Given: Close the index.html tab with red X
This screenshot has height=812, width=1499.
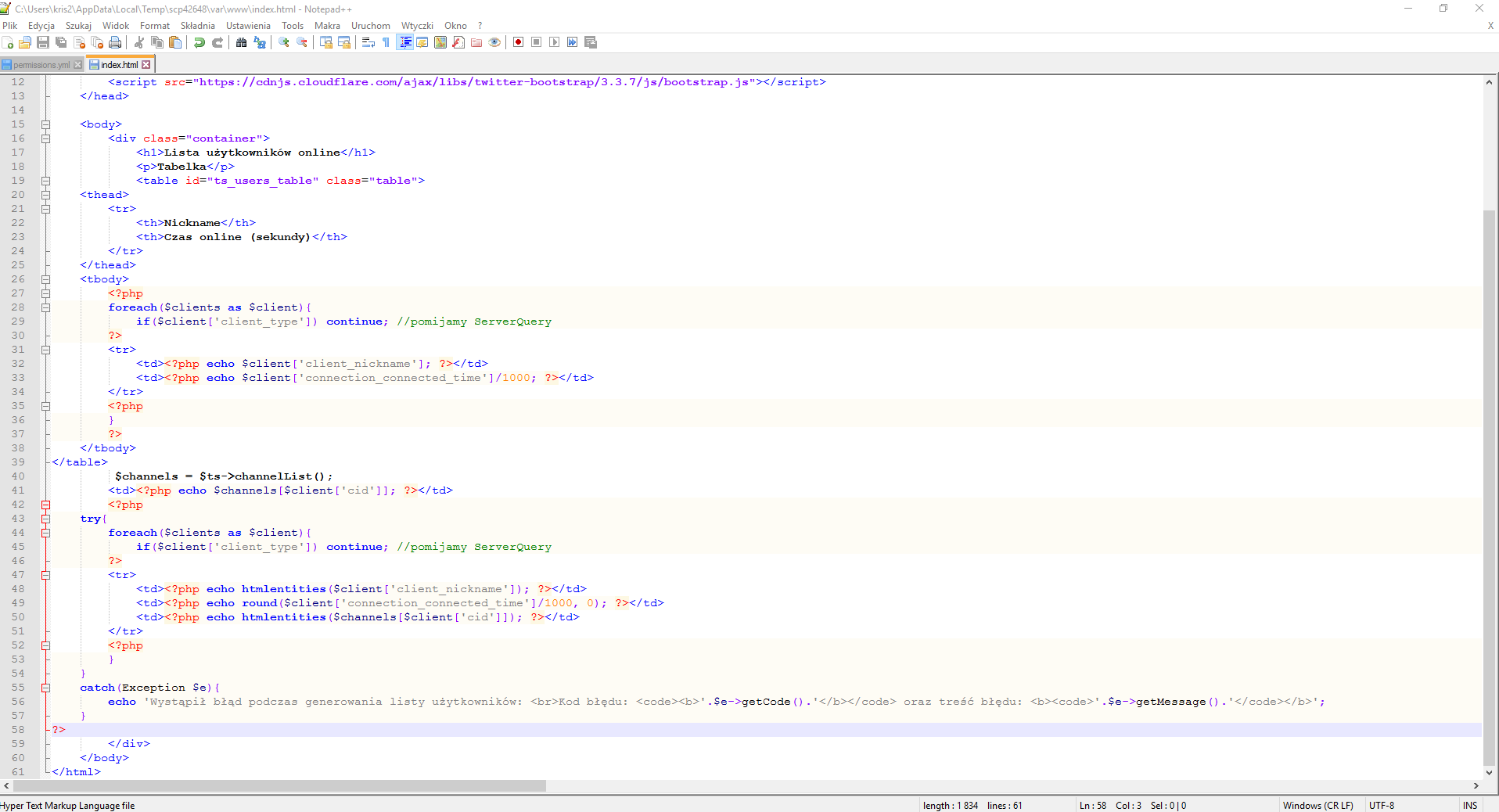Looking at the screenshot, I should 146,65.
